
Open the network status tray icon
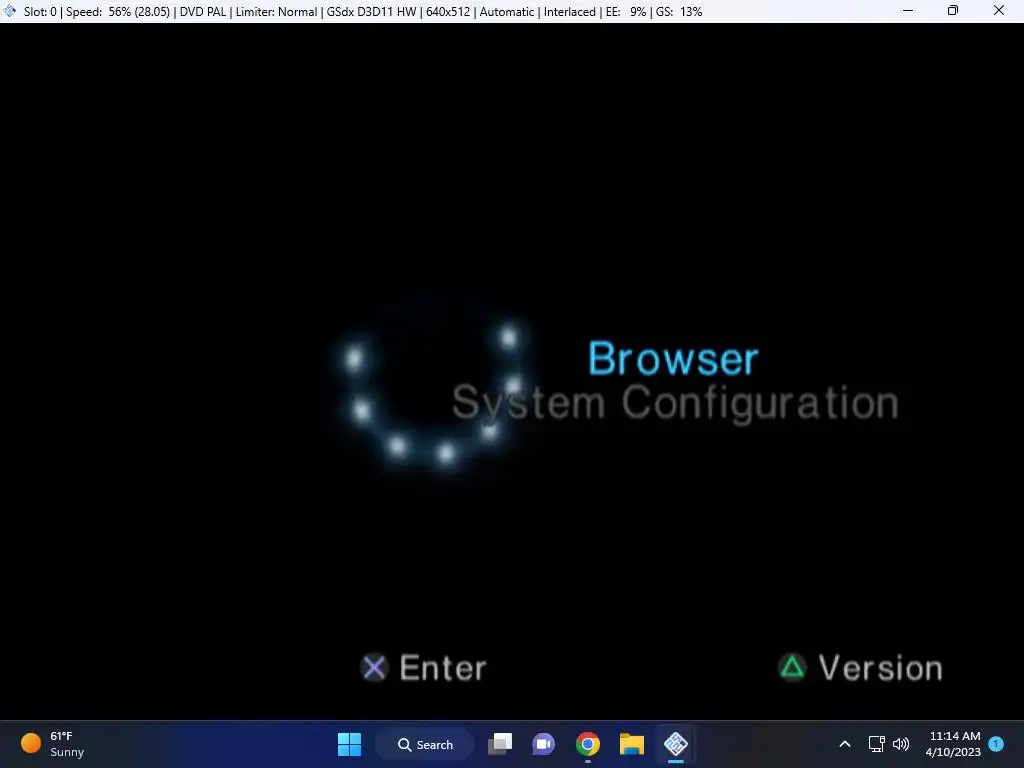(876, 744)
